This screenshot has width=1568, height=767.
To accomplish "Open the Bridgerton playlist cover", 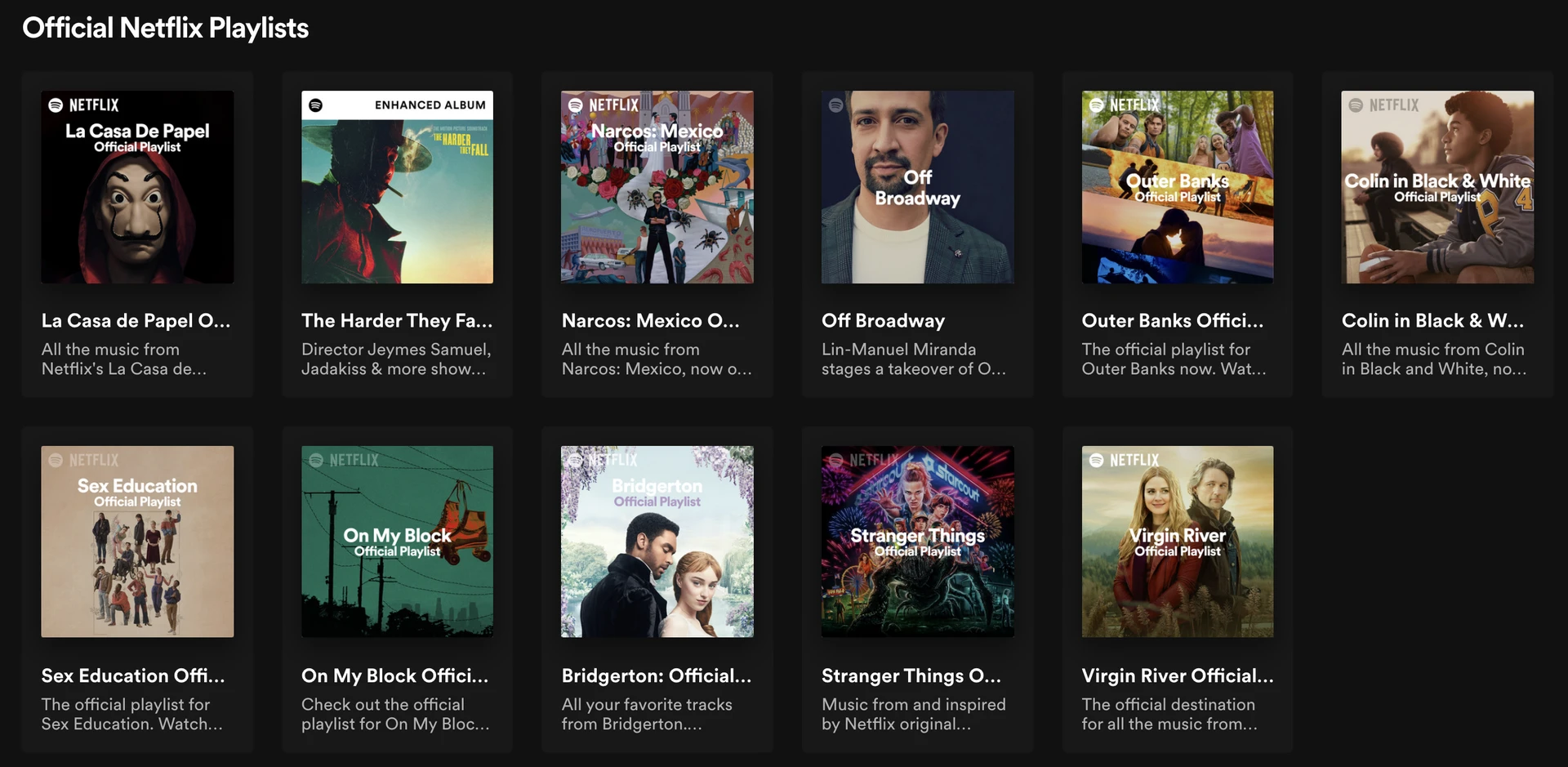I will 657,542.
